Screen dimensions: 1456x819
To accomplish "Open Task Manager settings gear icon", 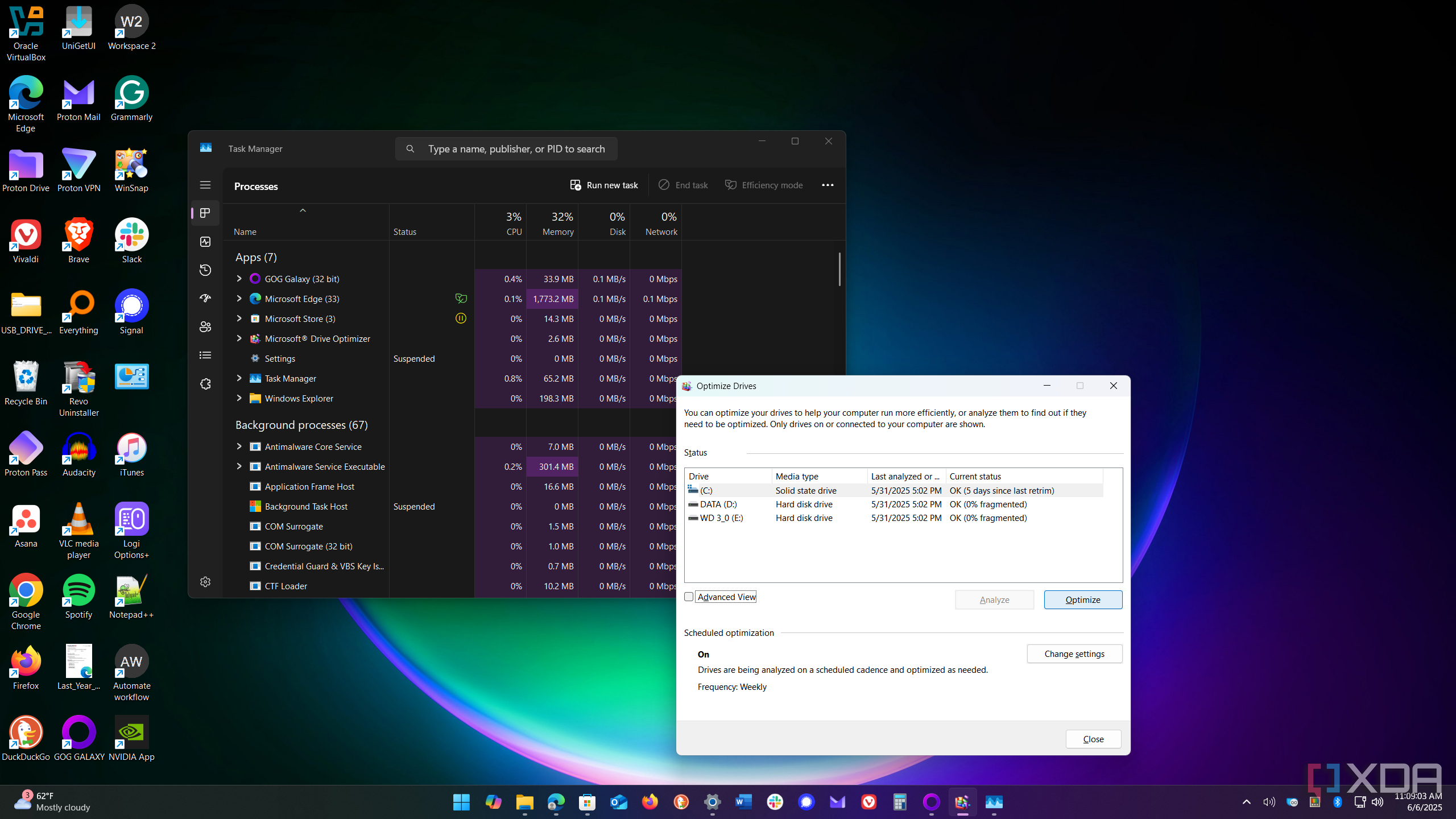I will 205,582.
